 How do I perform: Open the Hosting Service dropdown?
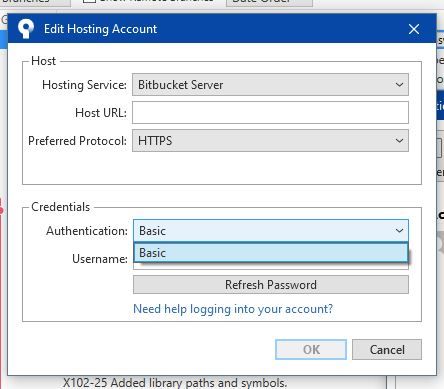(x=270, y=85)
